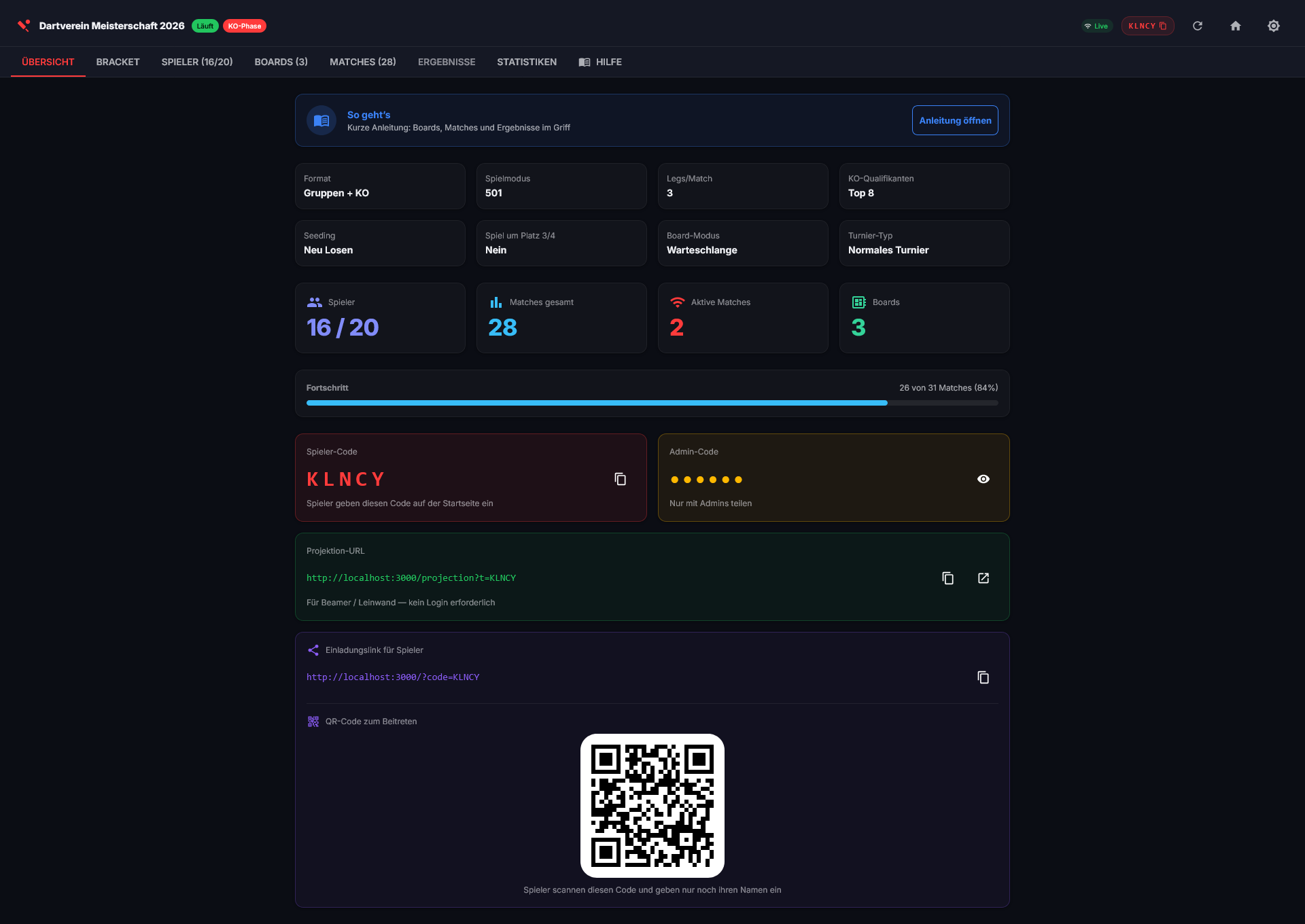Image resolution: width=1305 pixels, height=924 pixels.
Task: Click Board-Modus Warteschlange card
Action: click(x=743, y=243)
